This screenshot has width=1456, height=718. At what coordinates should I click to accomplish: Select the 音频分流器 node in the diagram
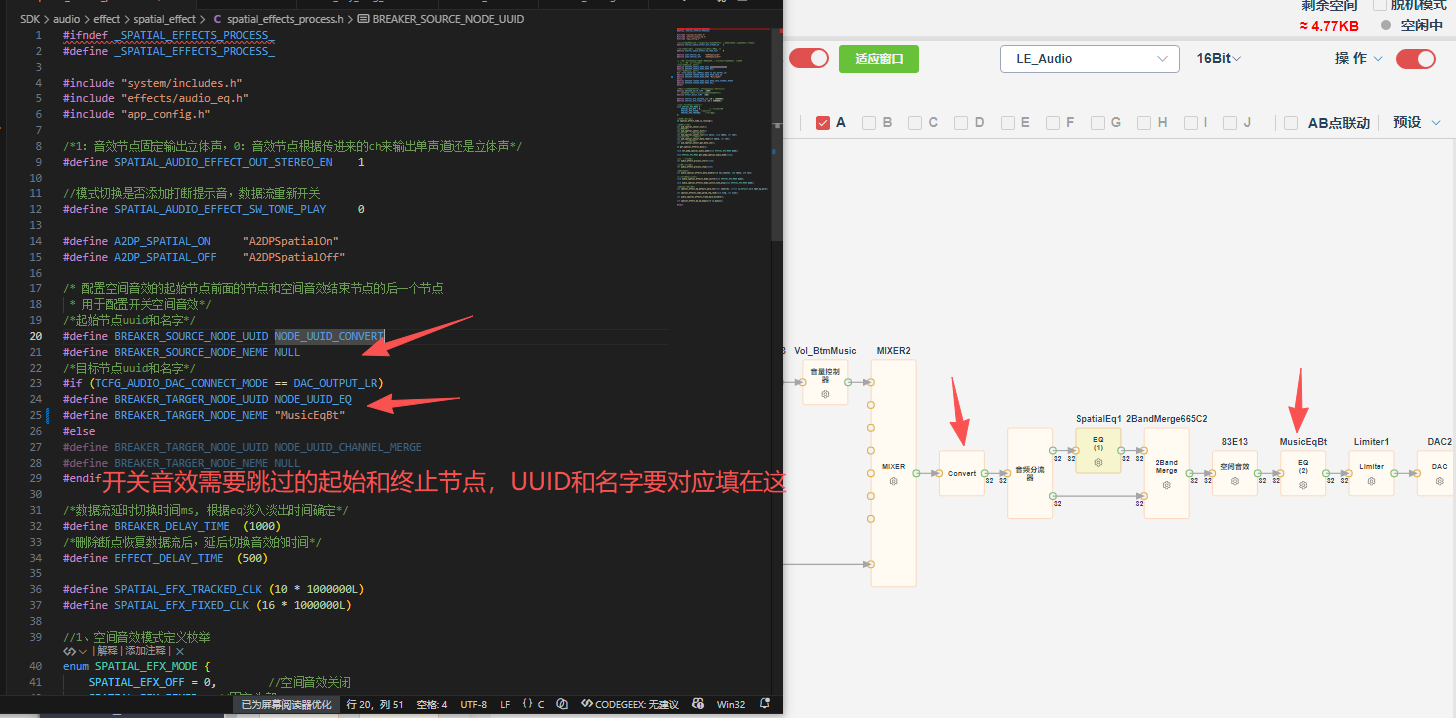[1030, 473]
